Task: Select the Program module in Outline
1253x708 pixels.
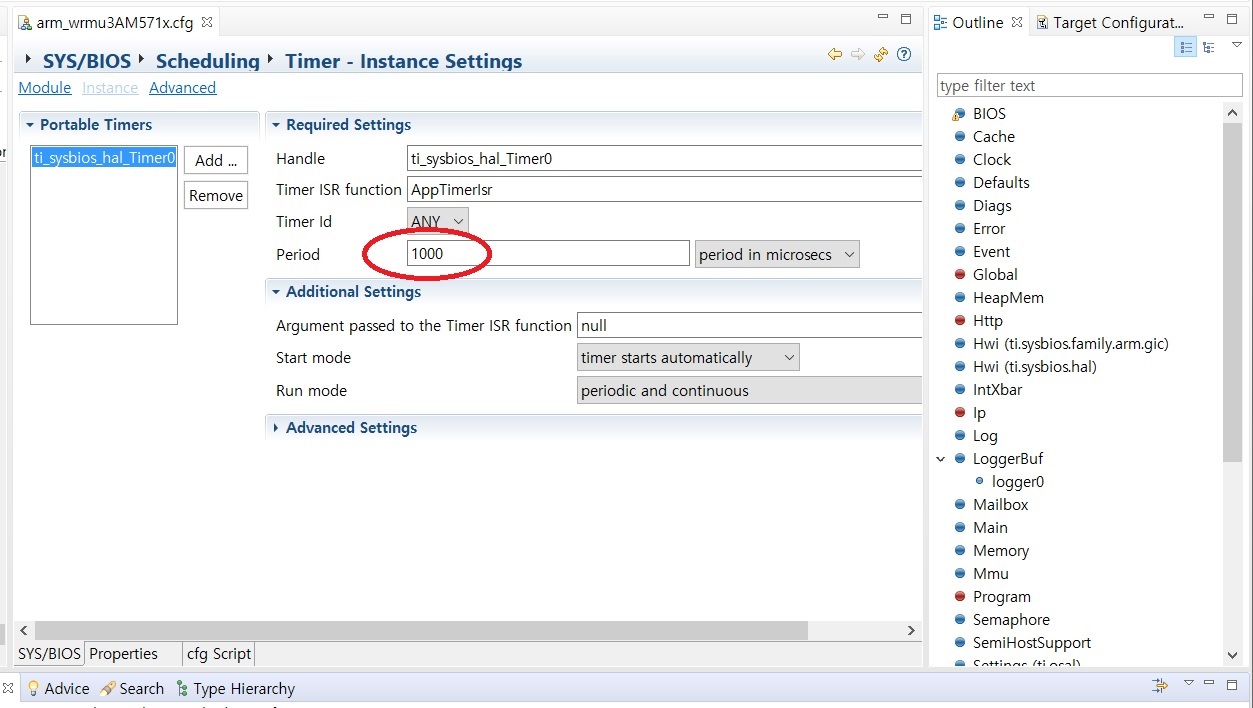Action: tap(1001, 597)
